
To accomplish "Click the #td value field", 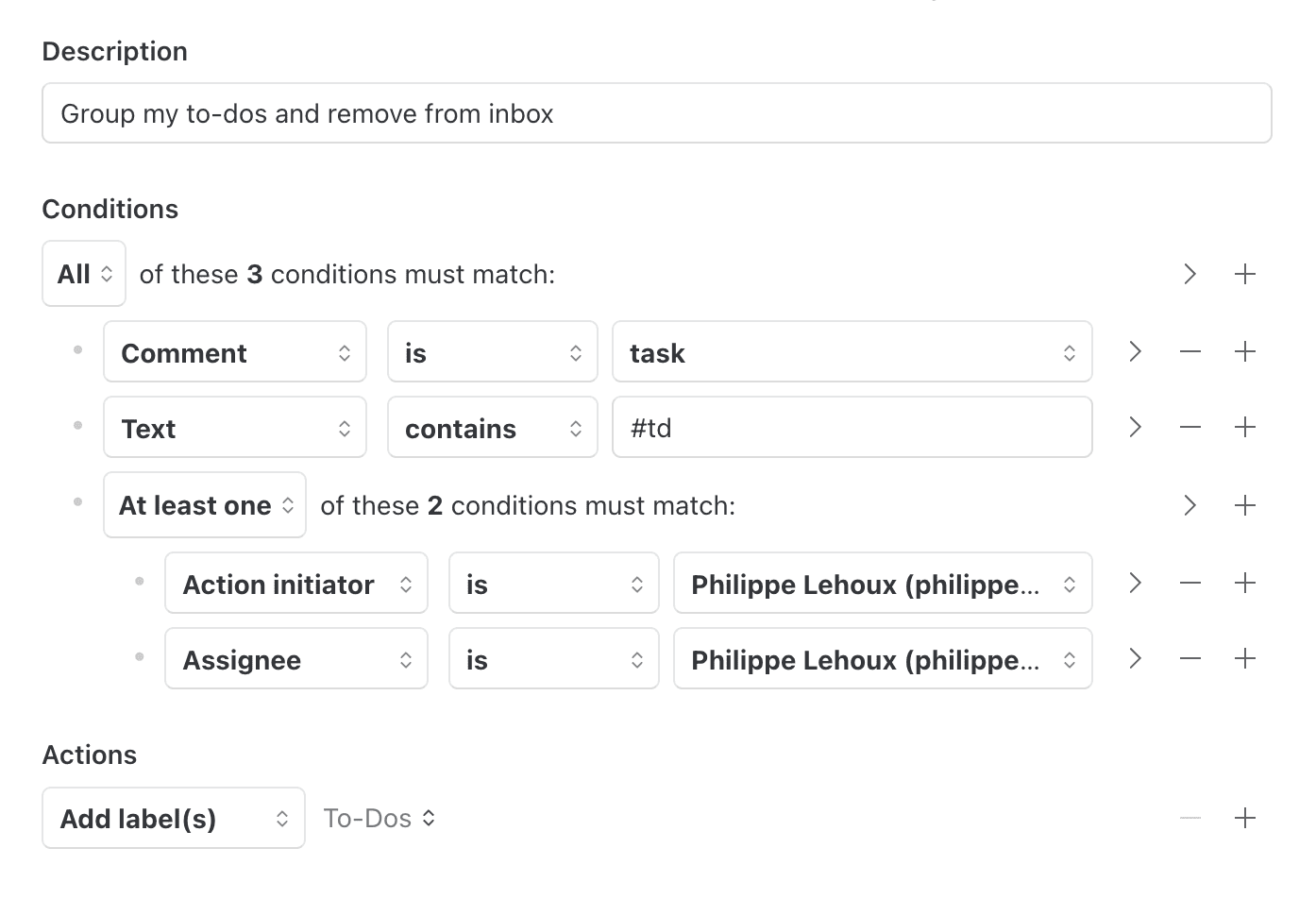I will point(852,427).
